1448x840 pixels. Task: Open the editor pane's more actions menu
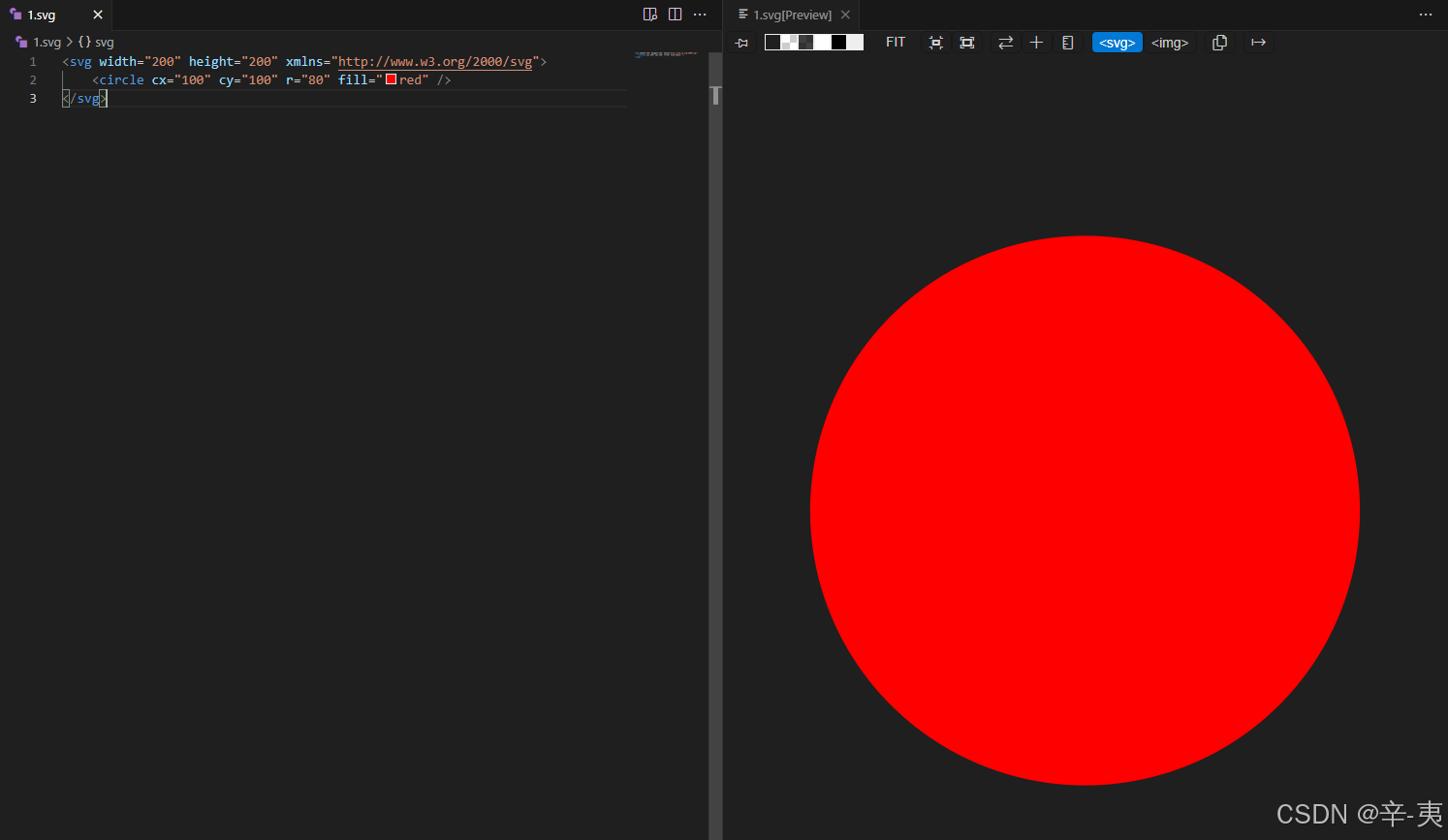pyautogui.click(x=700, y=15)
